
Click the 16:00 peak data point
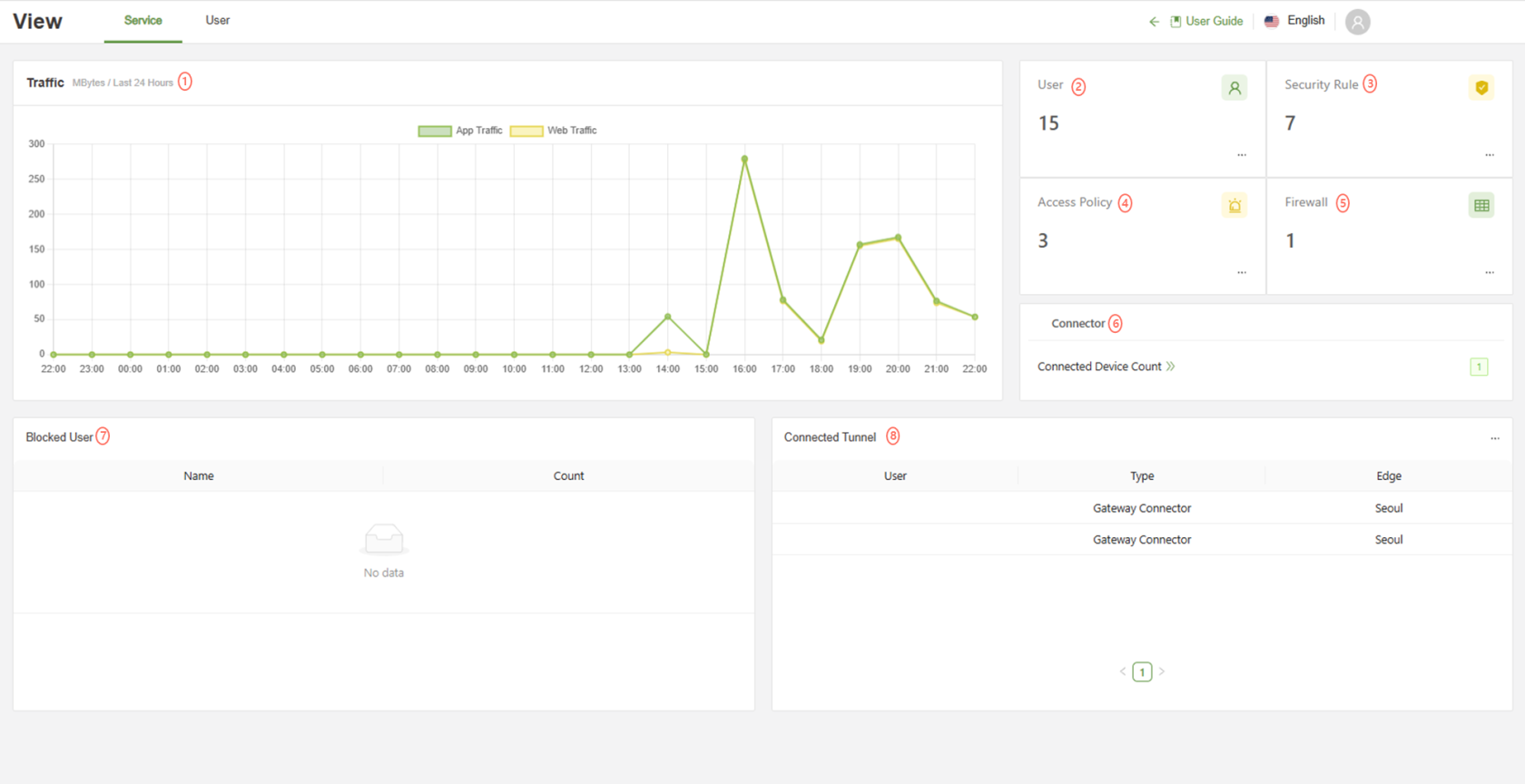(x=744, y=160)
